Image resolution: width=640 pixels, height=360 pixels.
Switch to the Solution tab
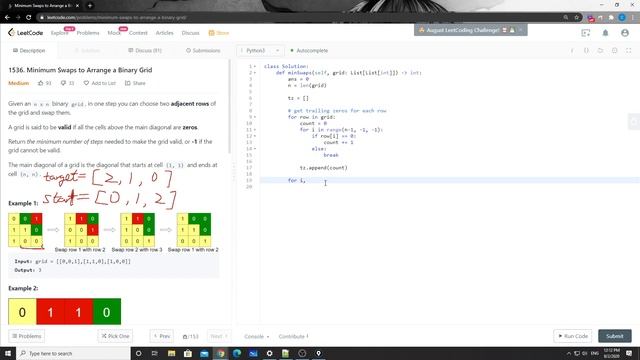pyautogui.click(x=87, y=51)
